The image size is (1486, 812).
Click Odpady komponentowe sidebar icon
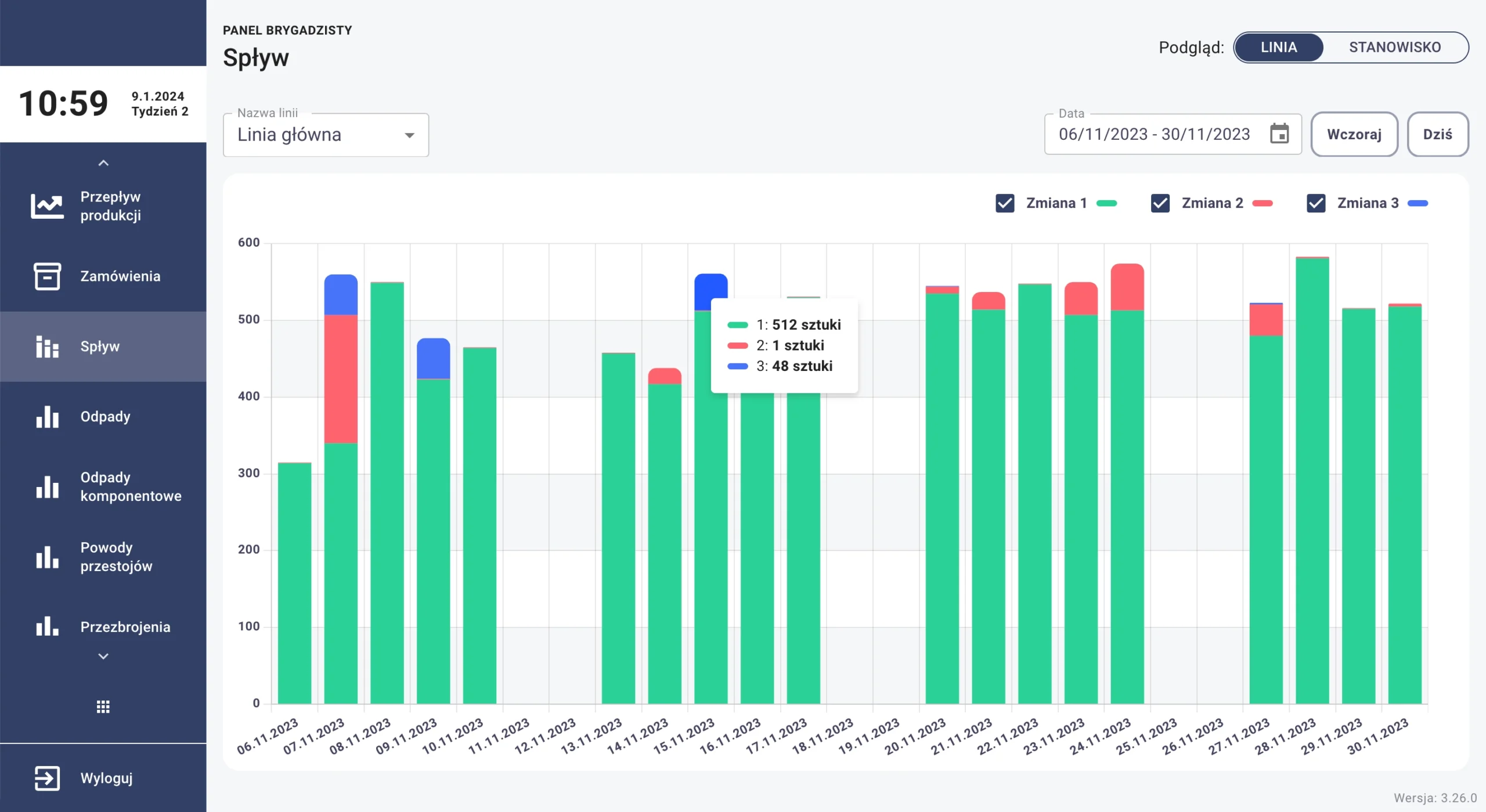47,487
